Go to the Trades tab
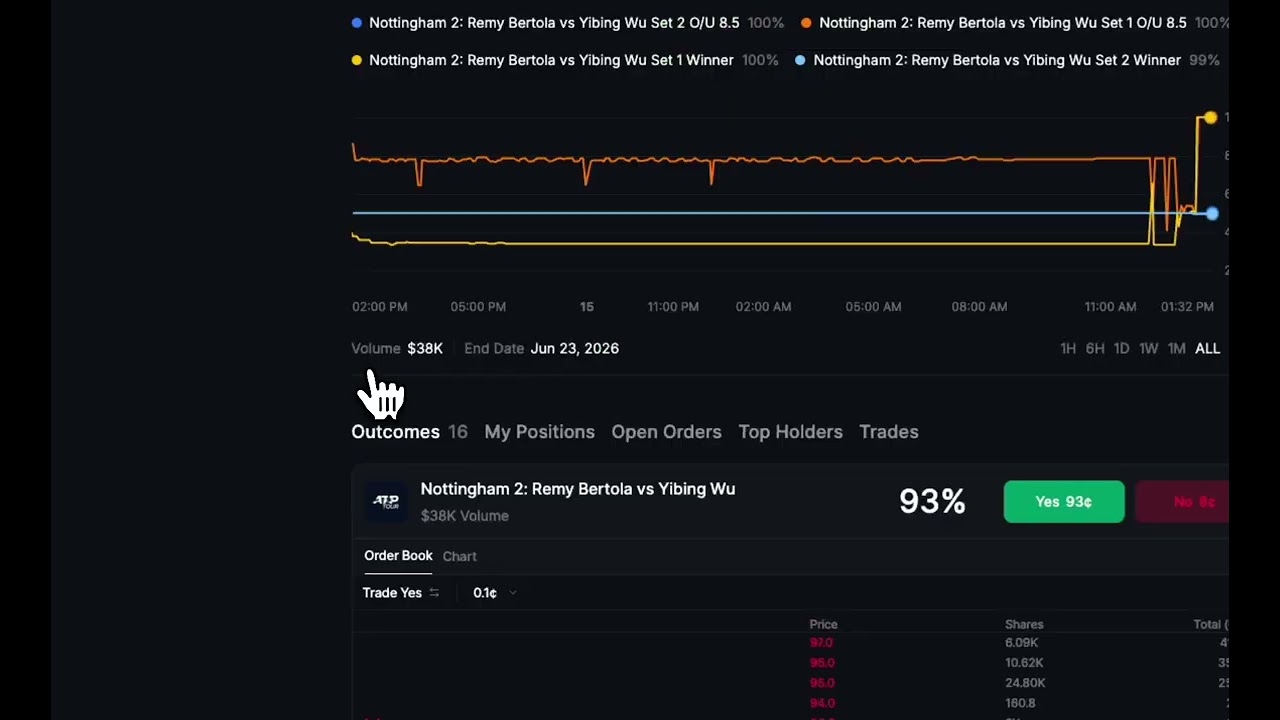 (888, 432)
